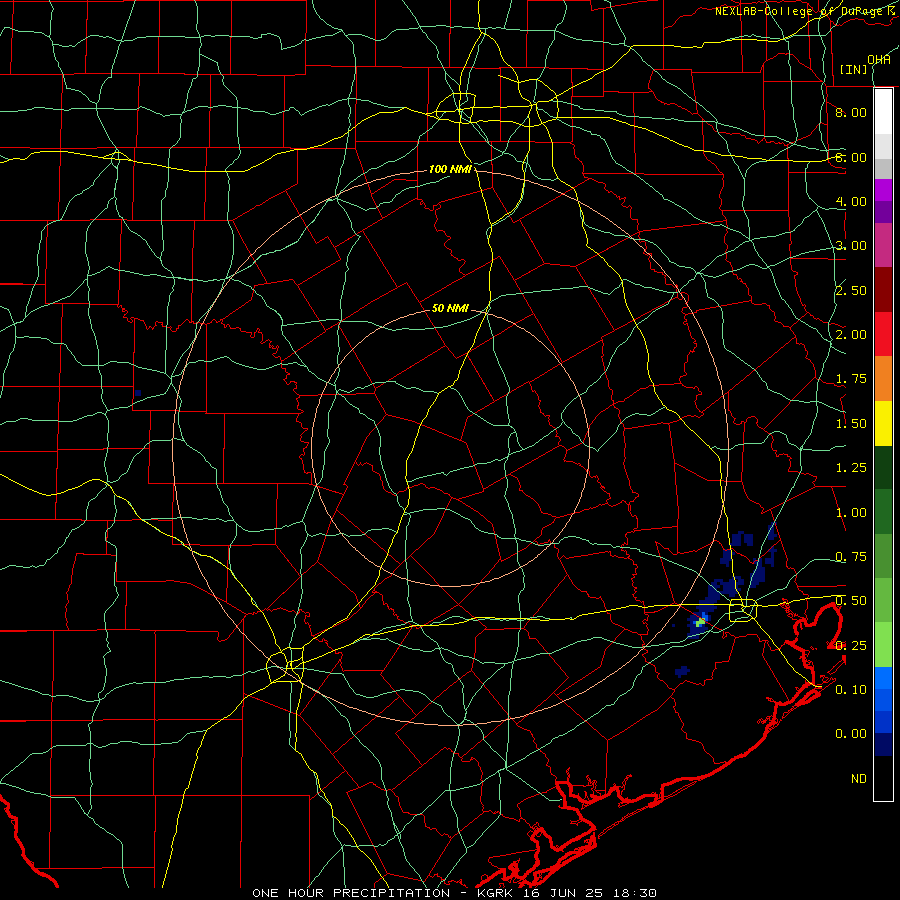Select the 2.00 legend value
Image resolution: width=900 pixels, height=900 pixels.
tap(851, 335)
